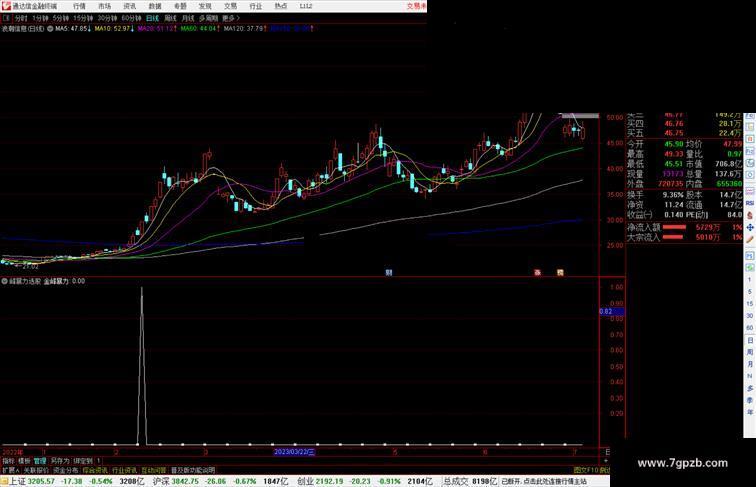This screenshot has height=487, width=756.
Task: Open the 互动问答 tab
Action: pyautogui.click(x=154, y=470)
